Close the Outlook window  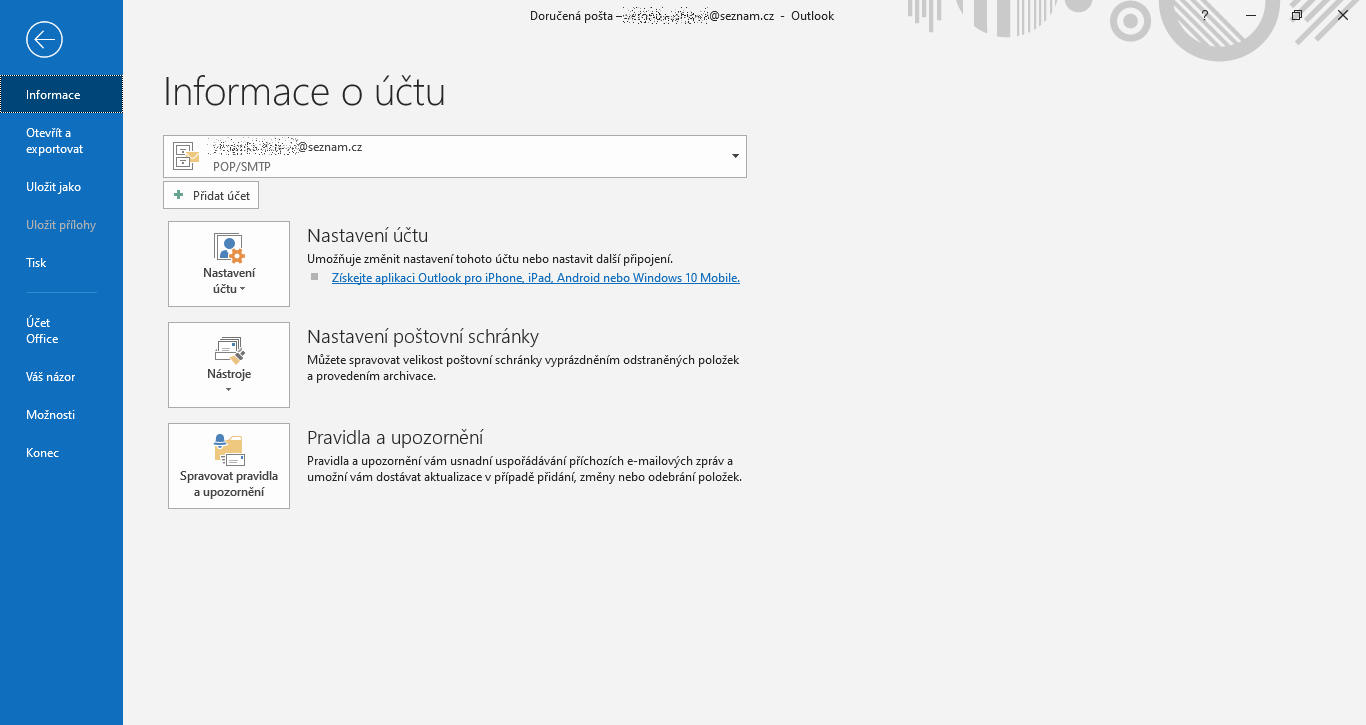click(1343, 15)
